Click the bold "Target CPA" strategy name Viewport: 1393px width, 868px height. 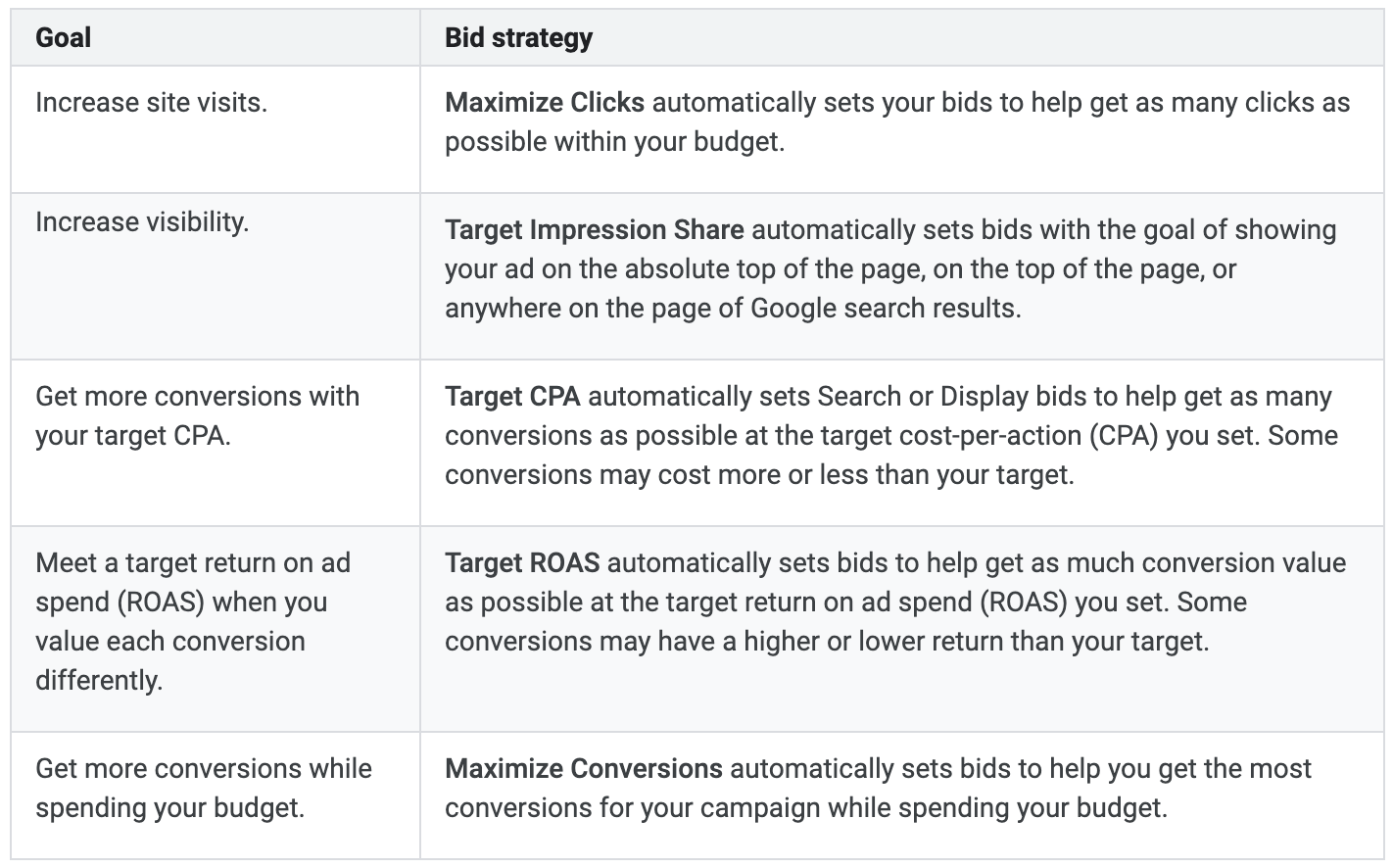(512, 397)
